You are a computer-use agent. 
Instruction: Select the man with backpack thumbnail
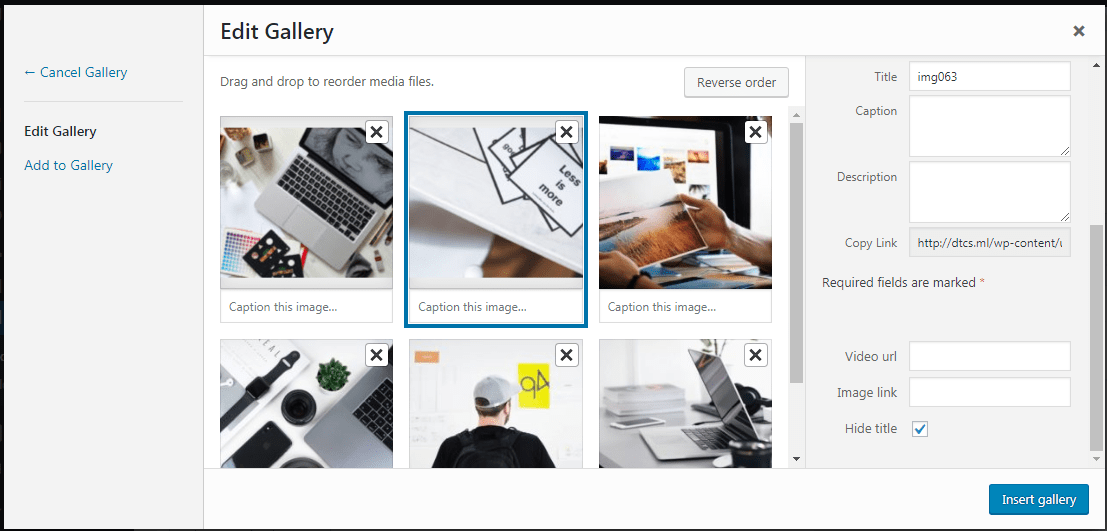496,403
